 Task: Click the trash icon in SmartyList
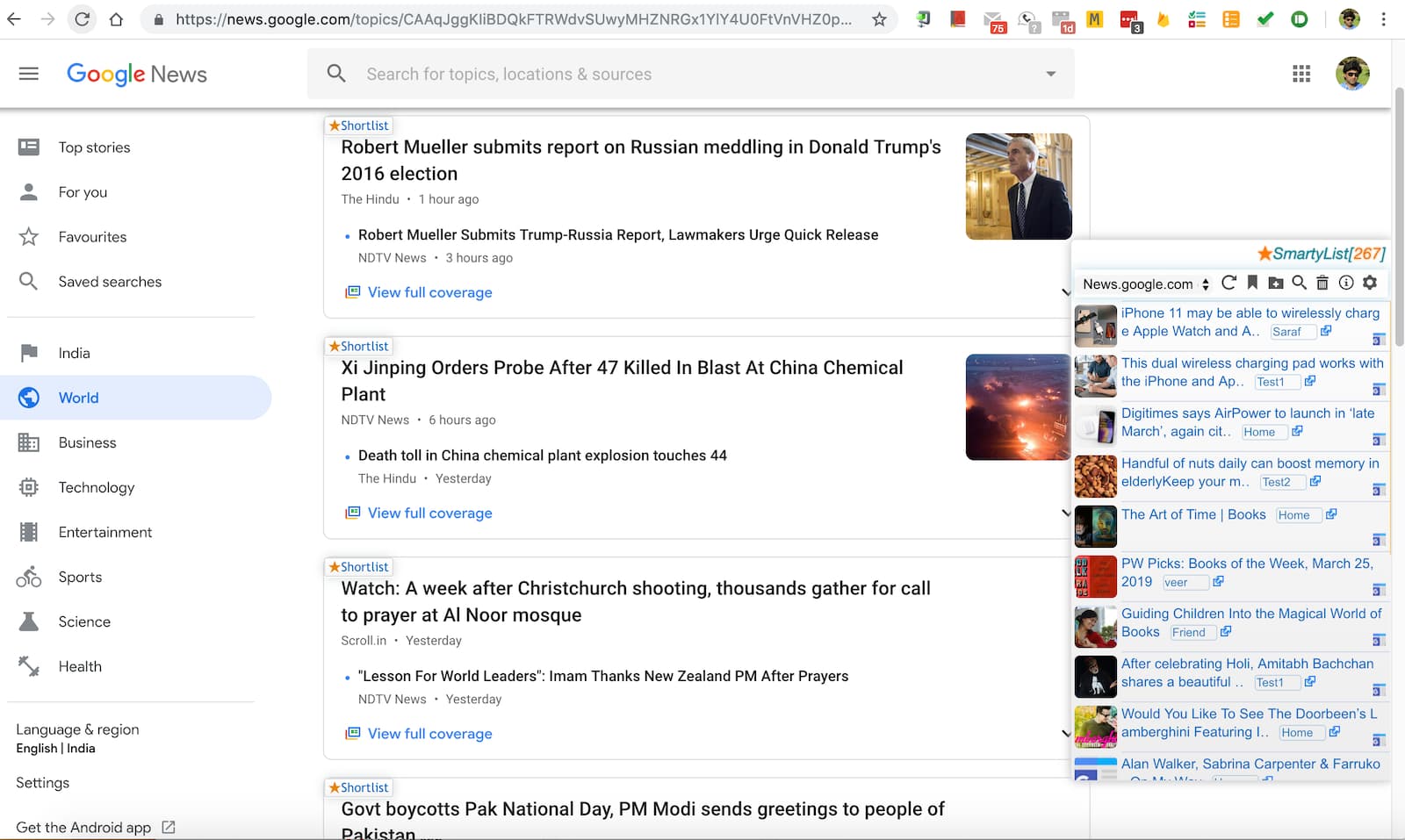pyautogui.click(x=1322, y=283)
